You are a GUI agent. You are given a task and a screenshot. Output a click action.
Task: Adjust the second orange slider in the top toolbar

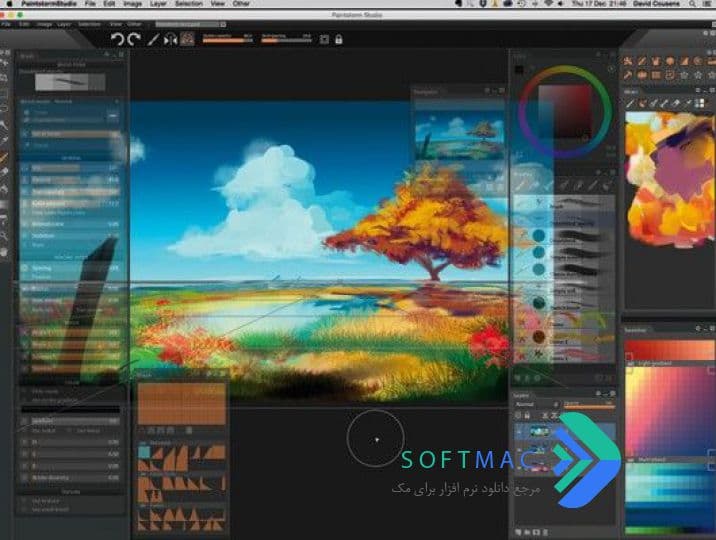[x=286, y=41]
